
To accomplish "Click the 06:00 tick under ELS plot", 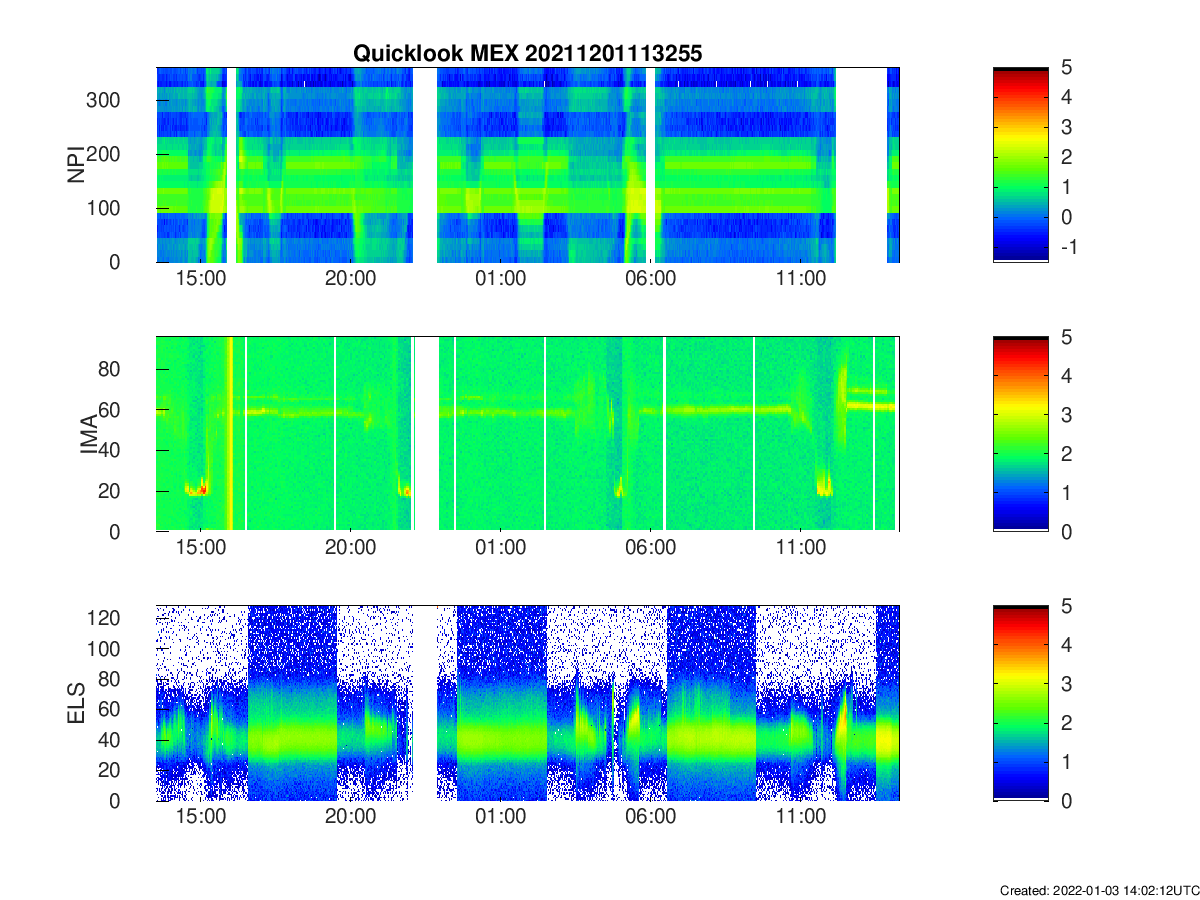I will [x=650, y=818].
